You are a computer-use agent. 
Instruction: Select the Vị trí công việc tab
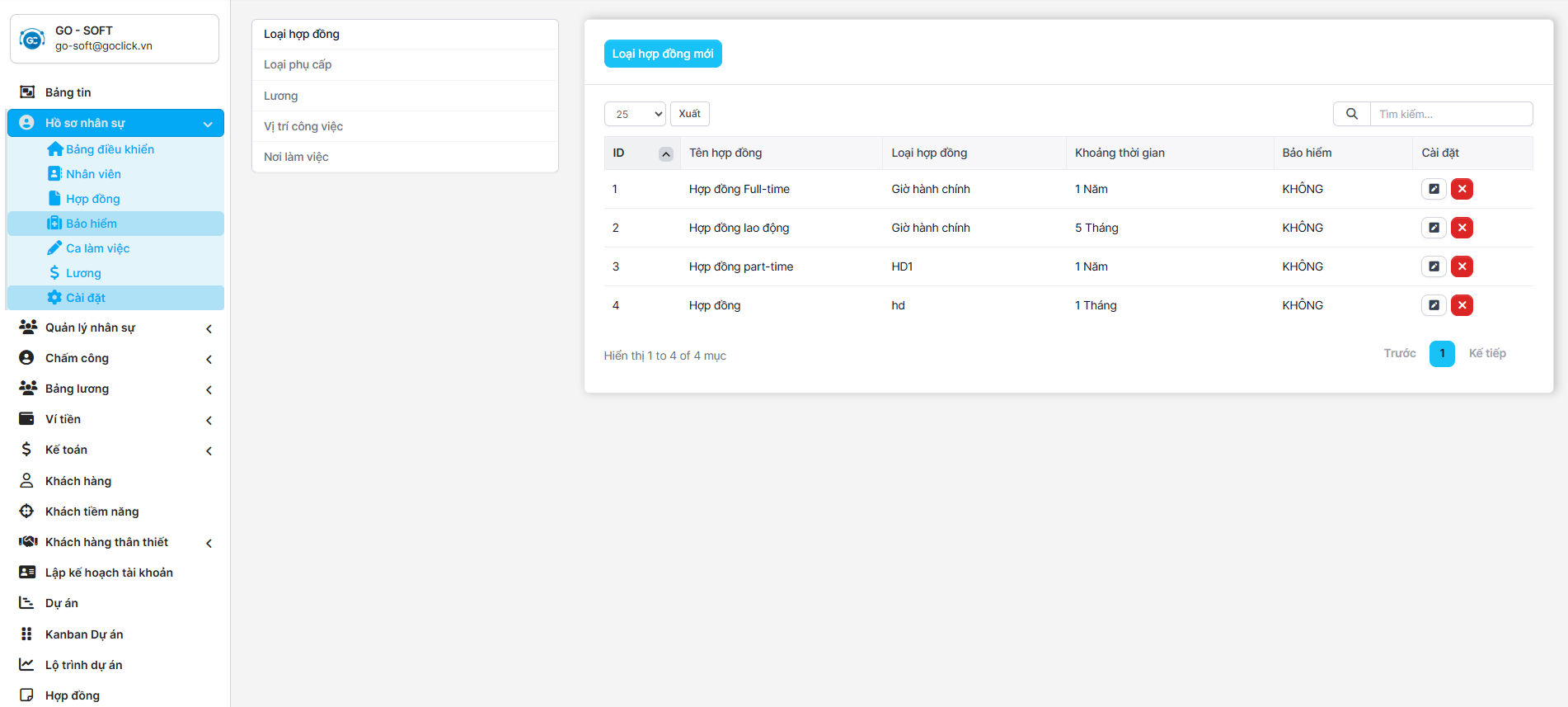tap(303, 126)
